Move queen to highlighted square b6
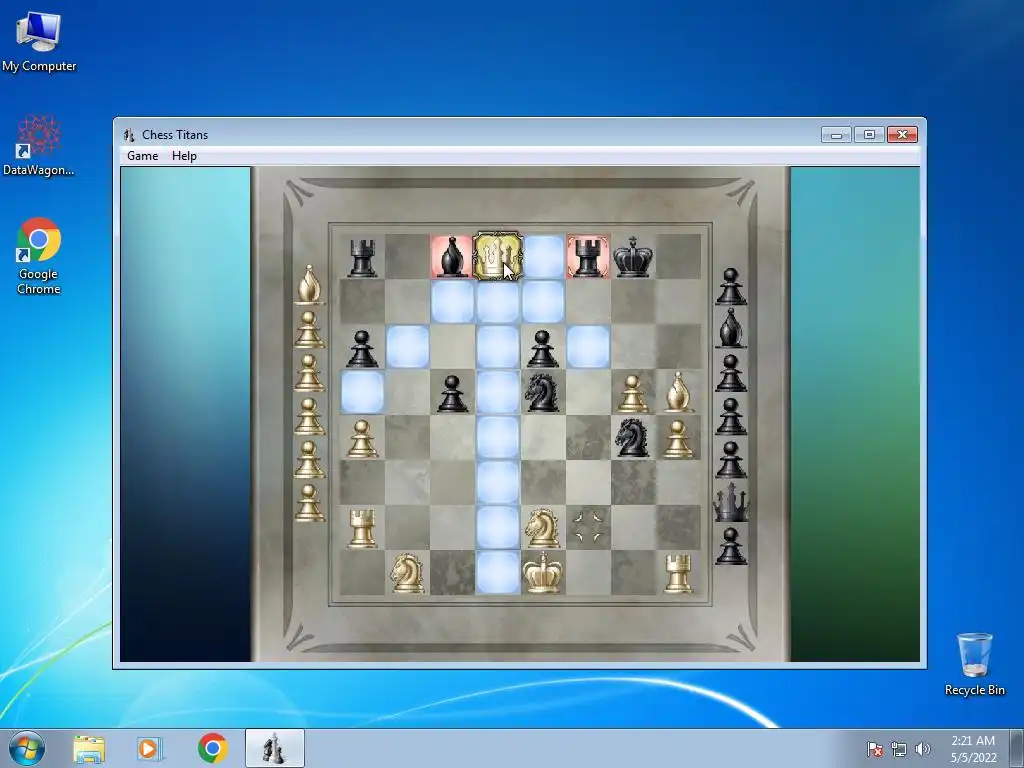 [408, 347]
